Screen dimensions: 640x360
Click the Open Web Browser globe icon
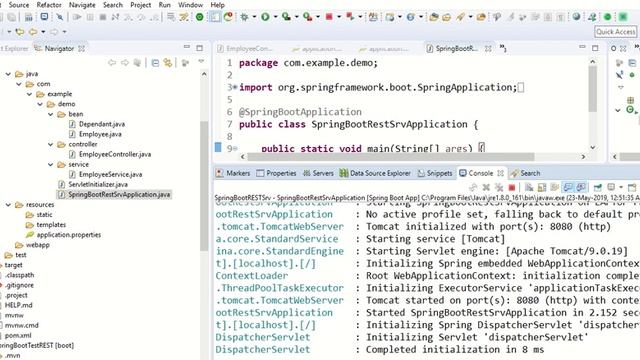pyautogui.click(x=576, y=17)
